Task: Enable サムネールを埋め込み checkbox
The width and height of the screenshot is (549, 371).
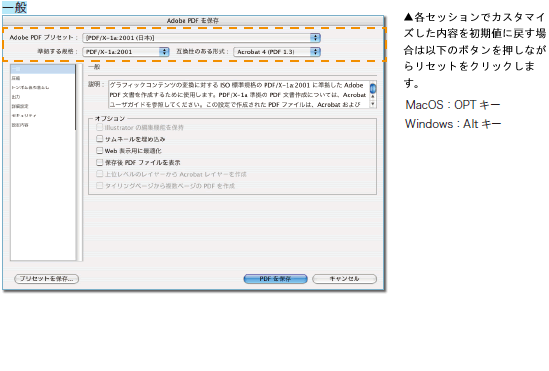Action: tap(99, 139)
